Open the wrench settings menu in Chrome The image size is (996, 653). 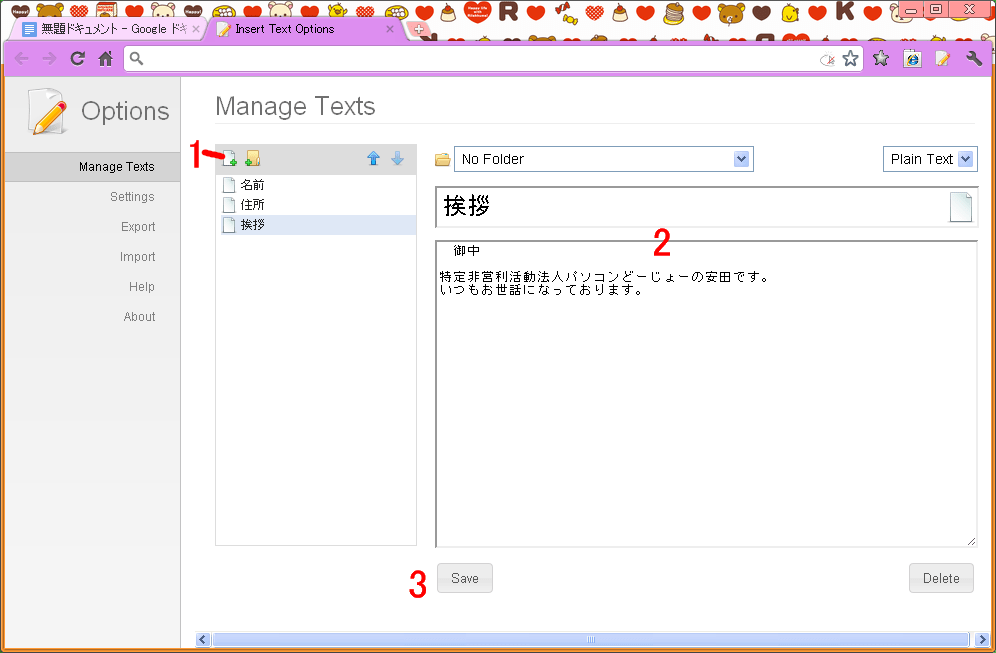974,59
